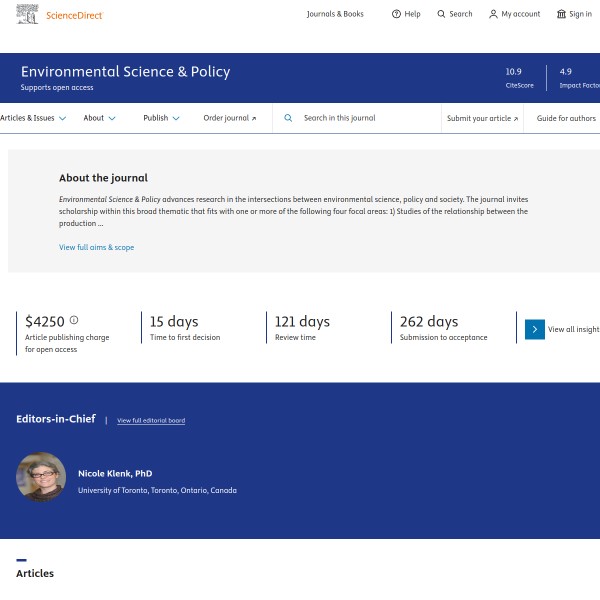
Task: Open the Order journal link
Action: click(x=229, y=118)
